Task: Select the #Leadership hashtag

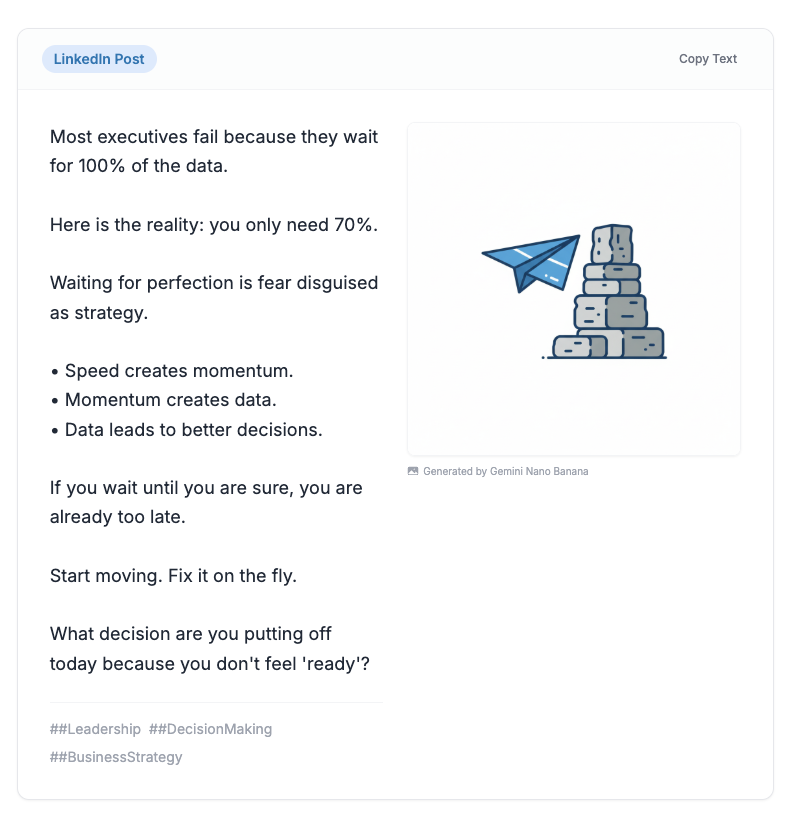Action: (x=96, y=729)
